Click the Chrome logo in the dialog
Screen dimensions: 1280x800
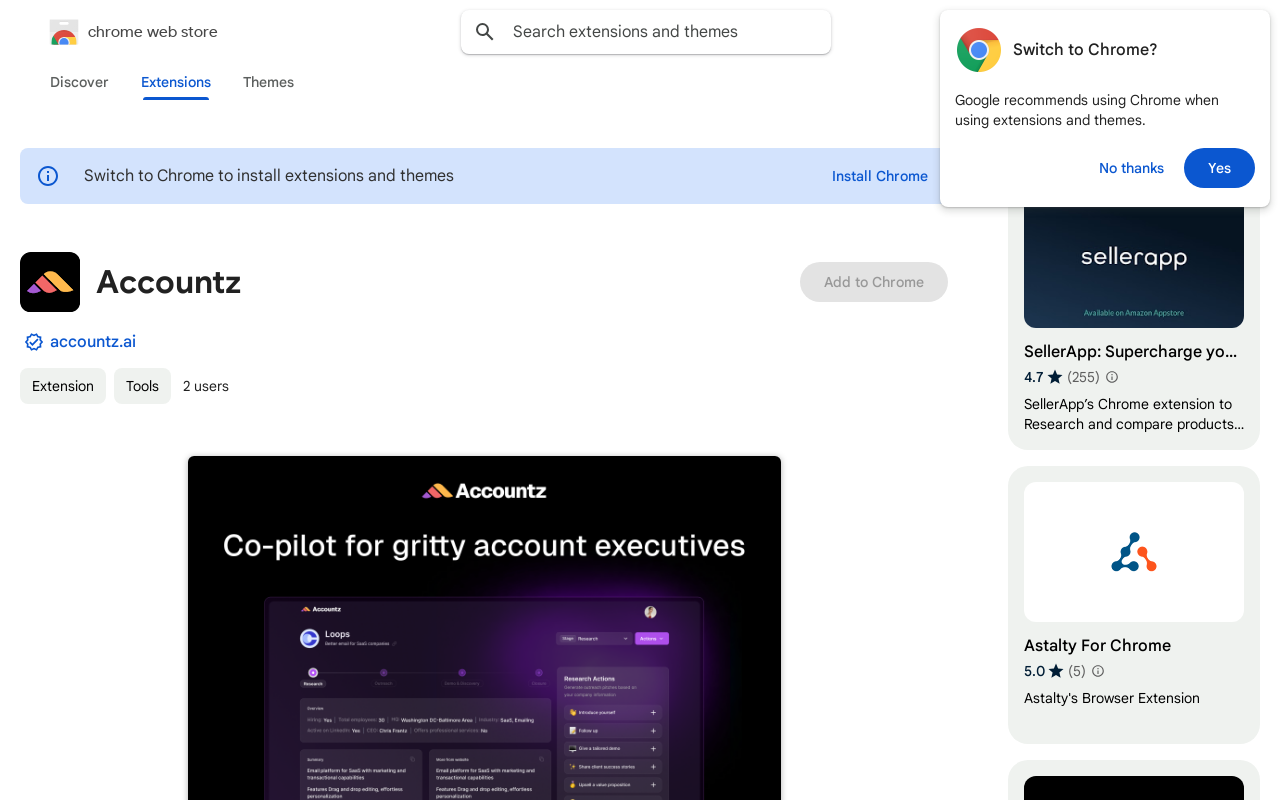[x=977, y=49]
